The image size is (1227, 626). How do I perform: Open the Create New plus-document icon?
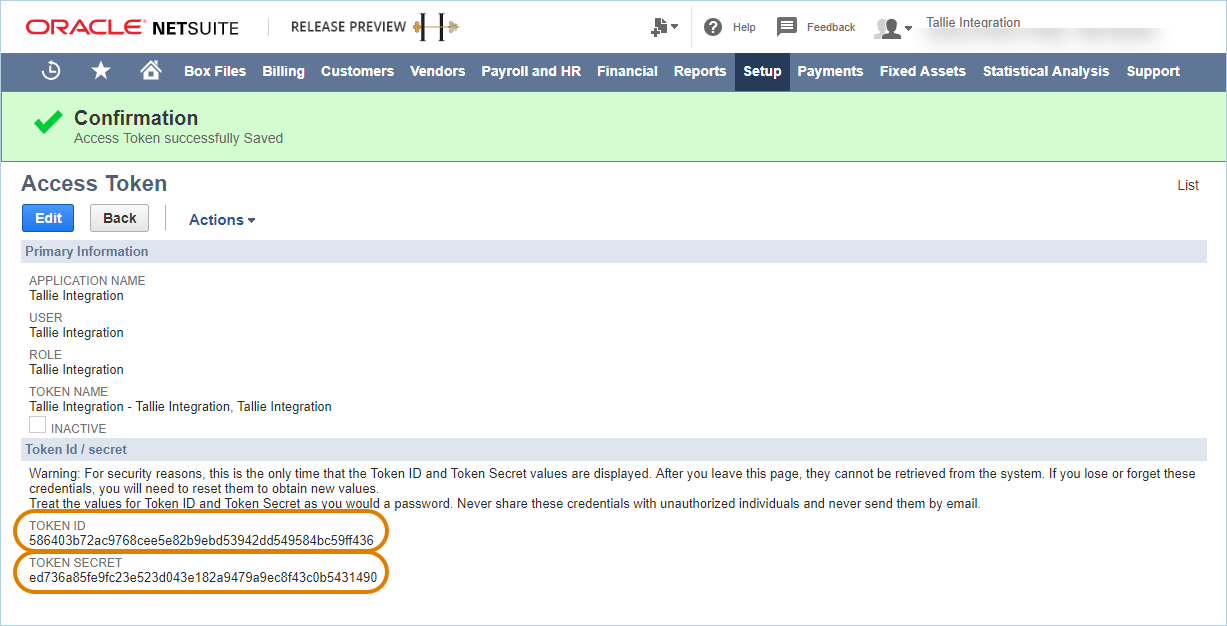coord(663,27)
